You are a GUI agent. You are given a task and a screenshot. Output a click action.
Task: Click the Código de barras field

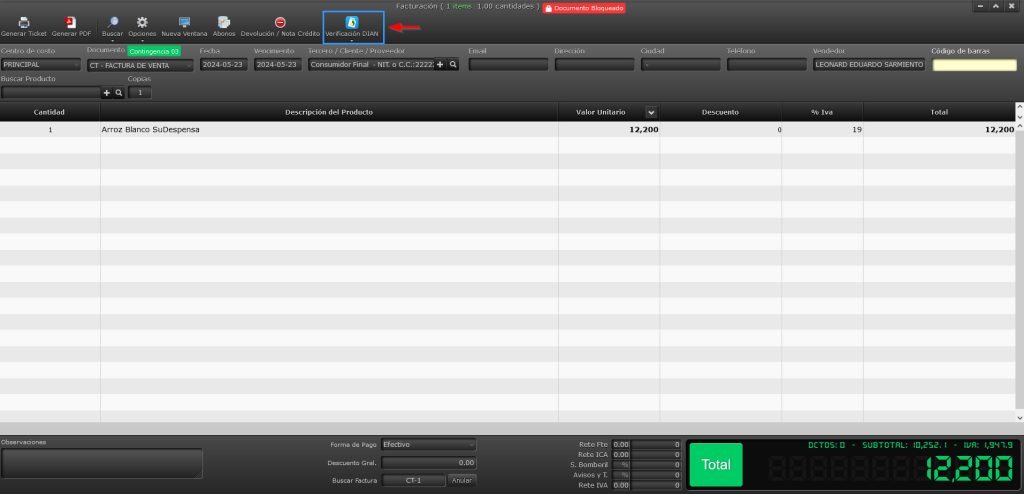click(974, 65)
